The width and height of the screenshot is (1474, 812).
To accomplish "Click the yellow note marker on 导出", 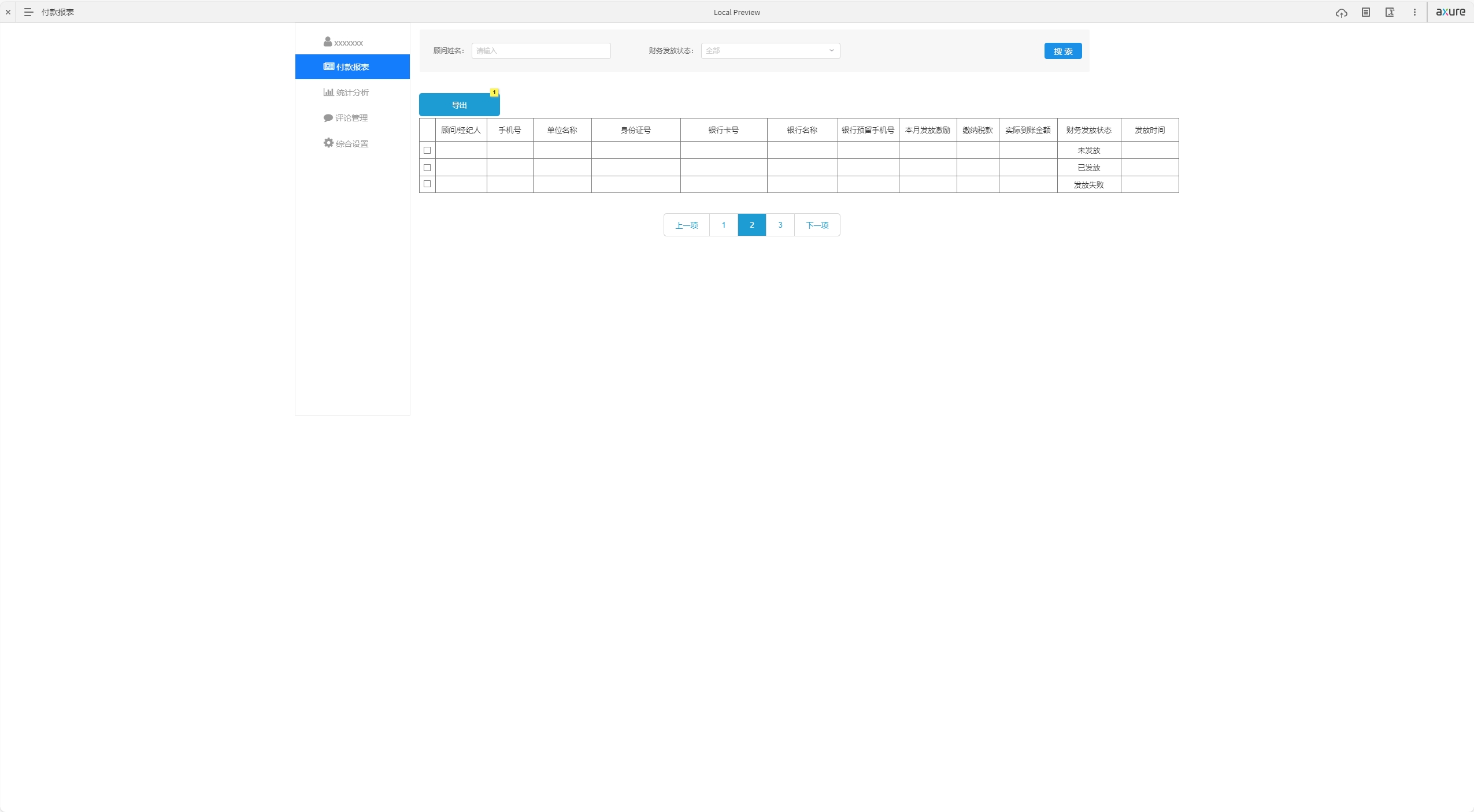I will (494, 92).
